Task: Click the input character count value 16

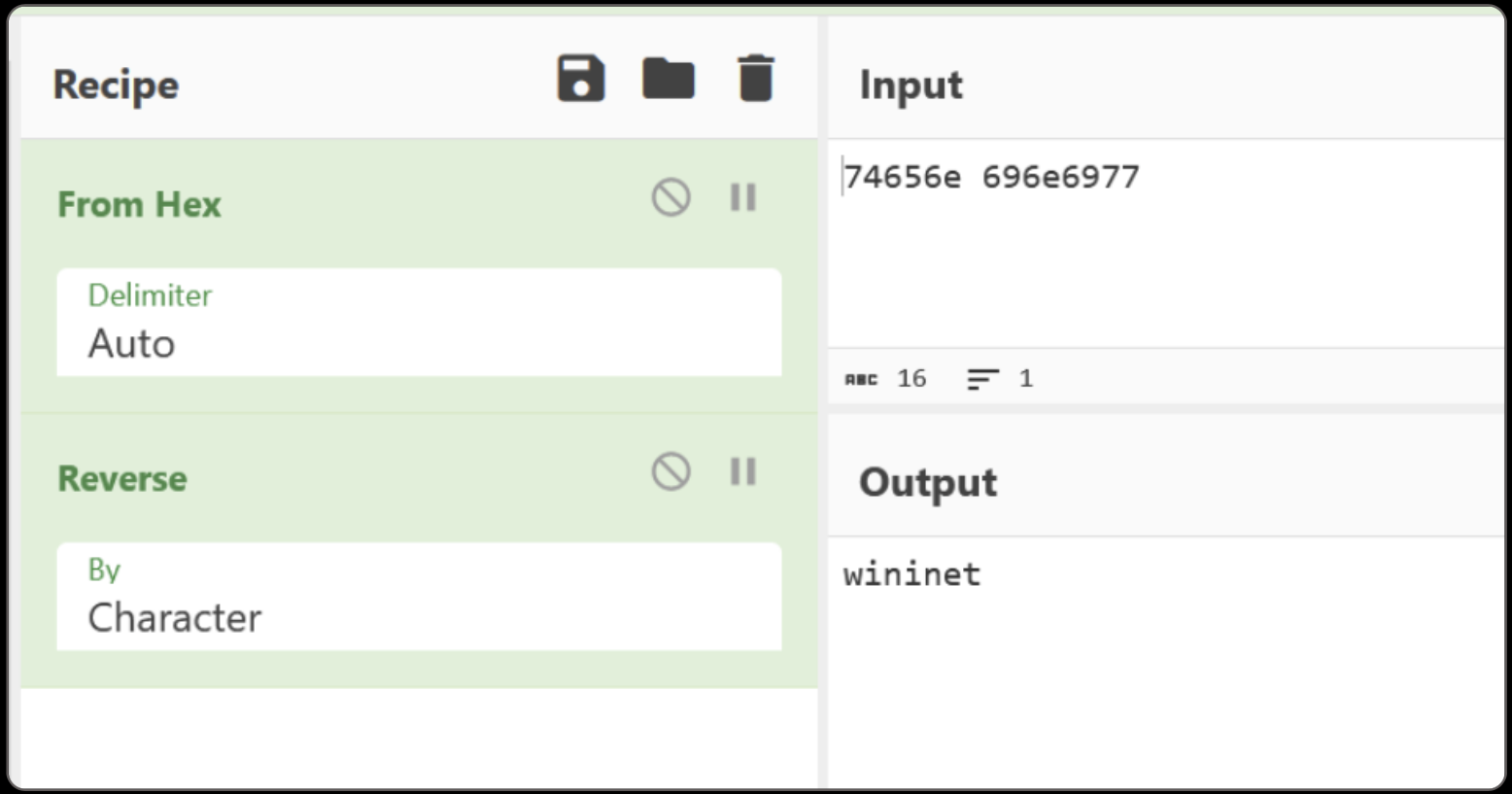Action: coord(911,379)
